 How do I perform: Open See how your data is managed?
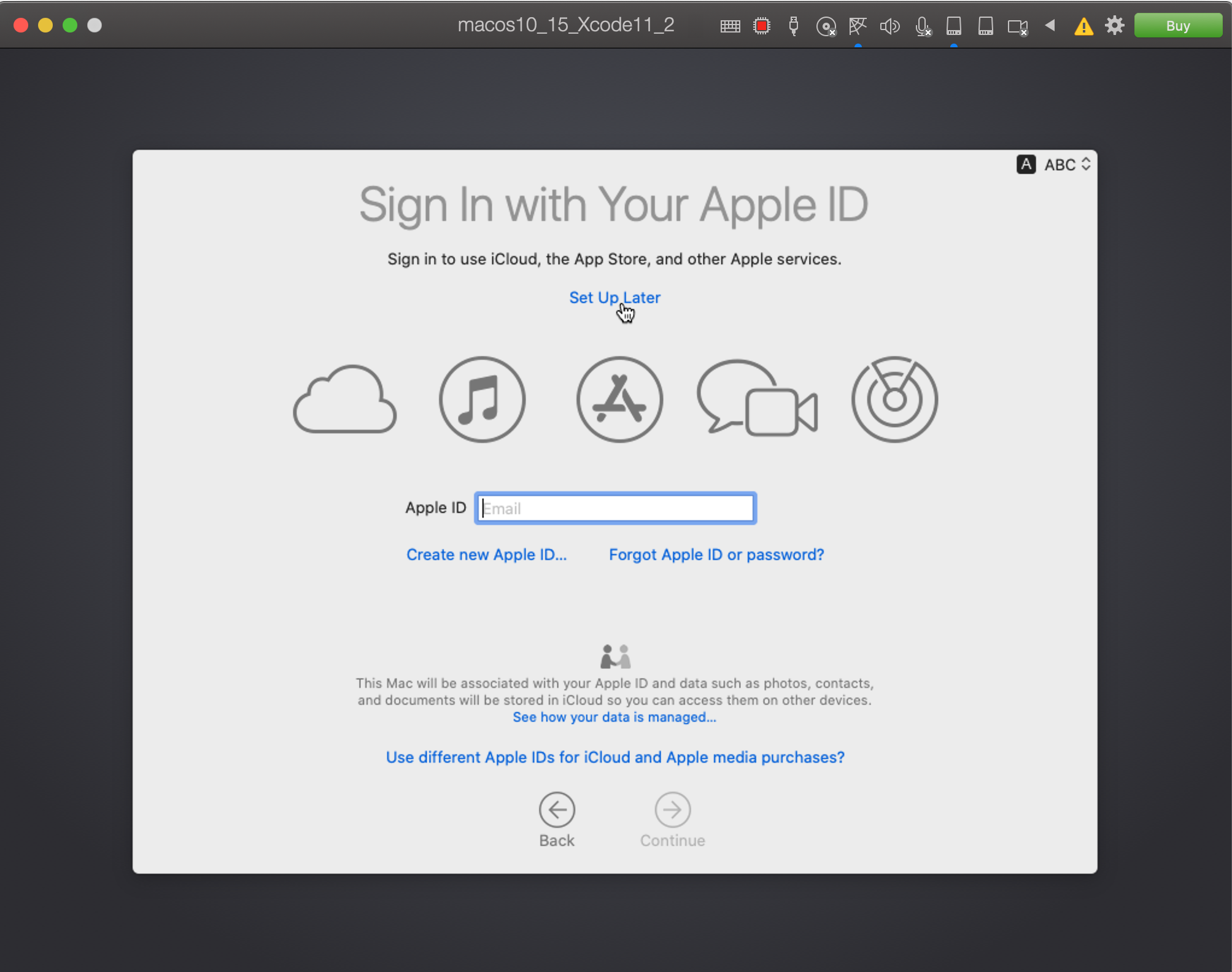(x=614, y=717)
